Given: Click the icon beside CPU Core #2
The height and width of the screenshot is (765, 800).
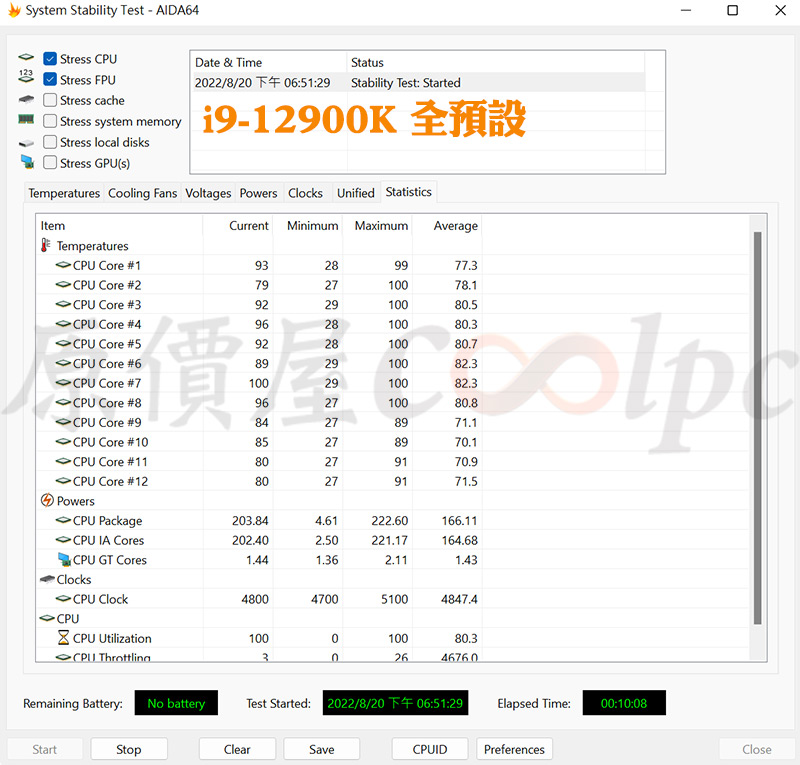Looking at the screenshot, I should (x=63, y=284).
